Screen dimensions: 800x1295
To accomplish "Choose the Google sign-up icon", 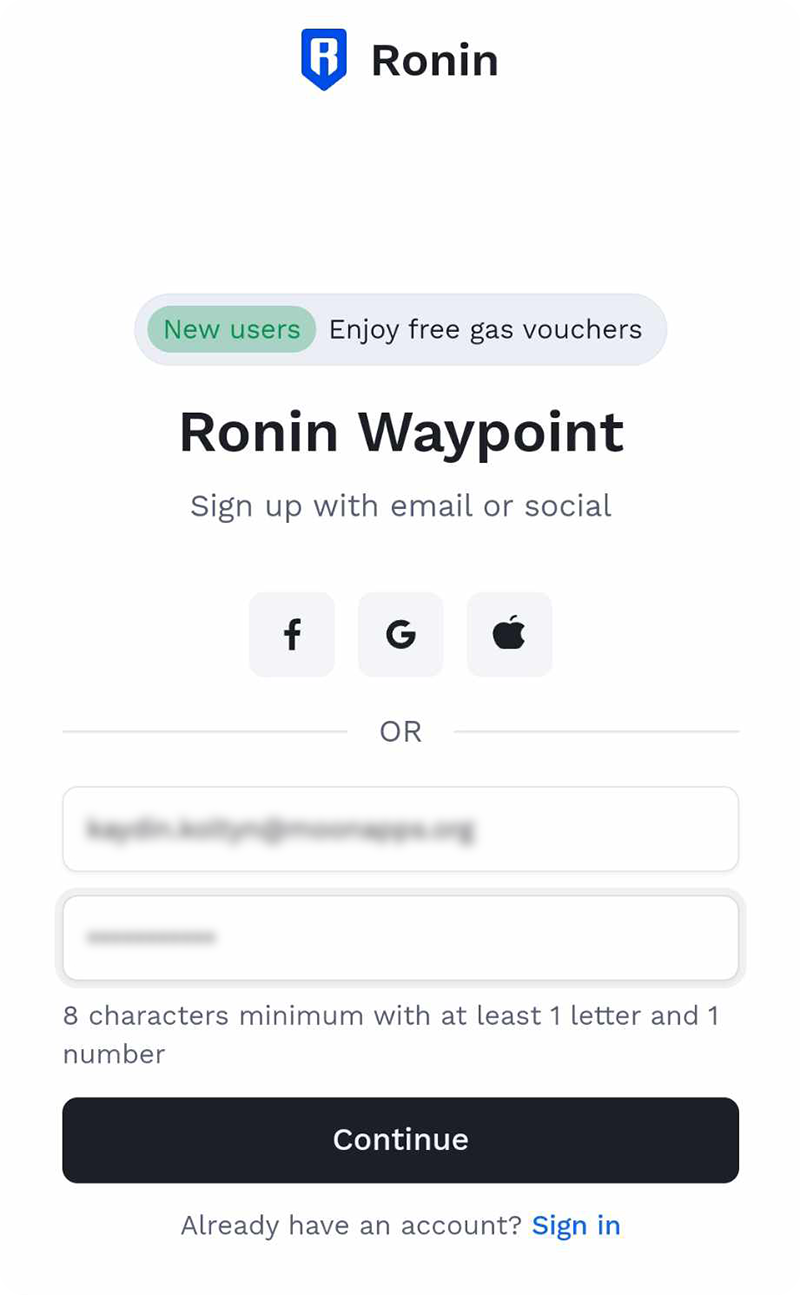I will [x=401, y=634].
